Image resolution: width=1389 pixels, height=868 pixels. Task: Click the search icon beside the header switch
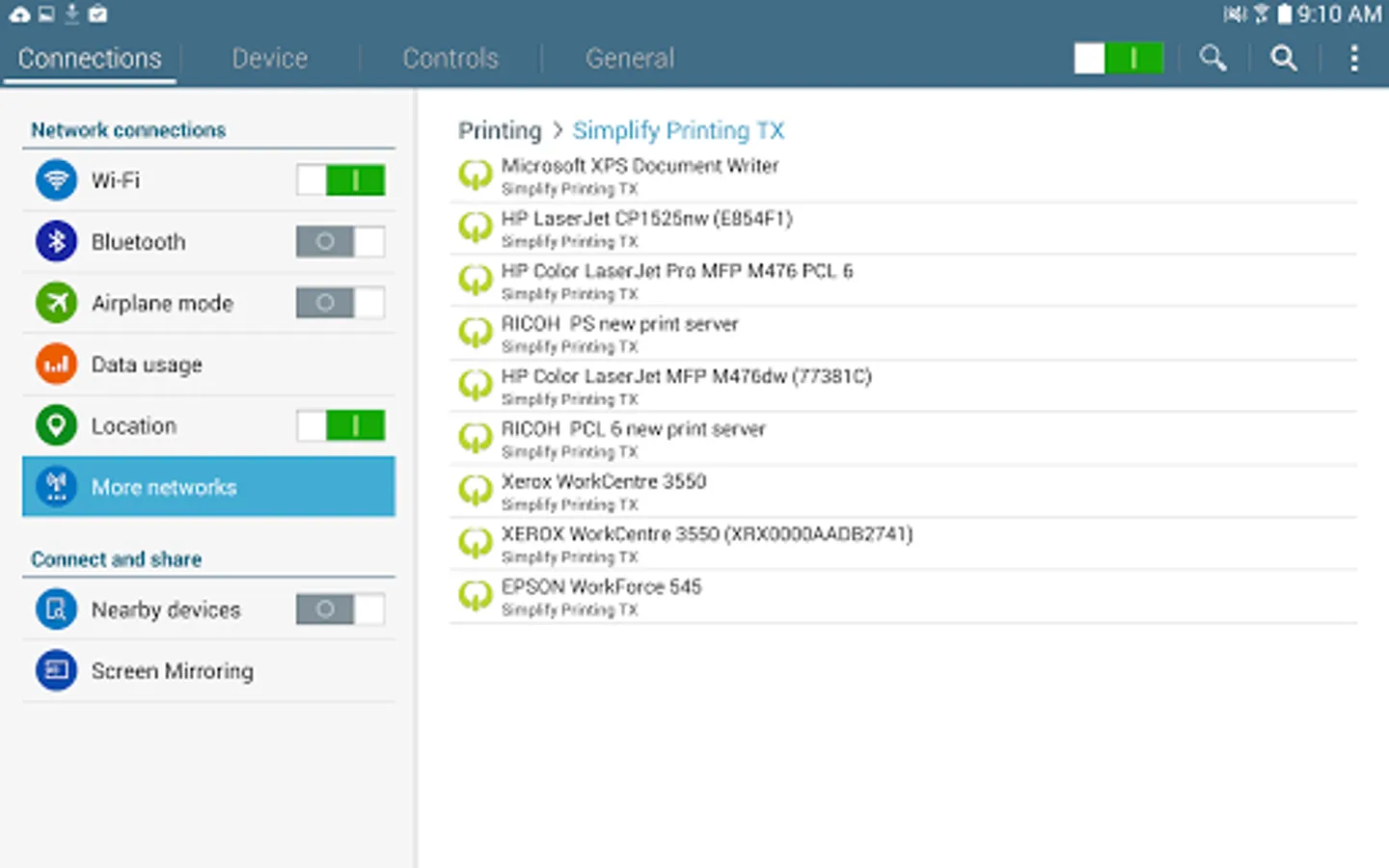coord(1213,58)
